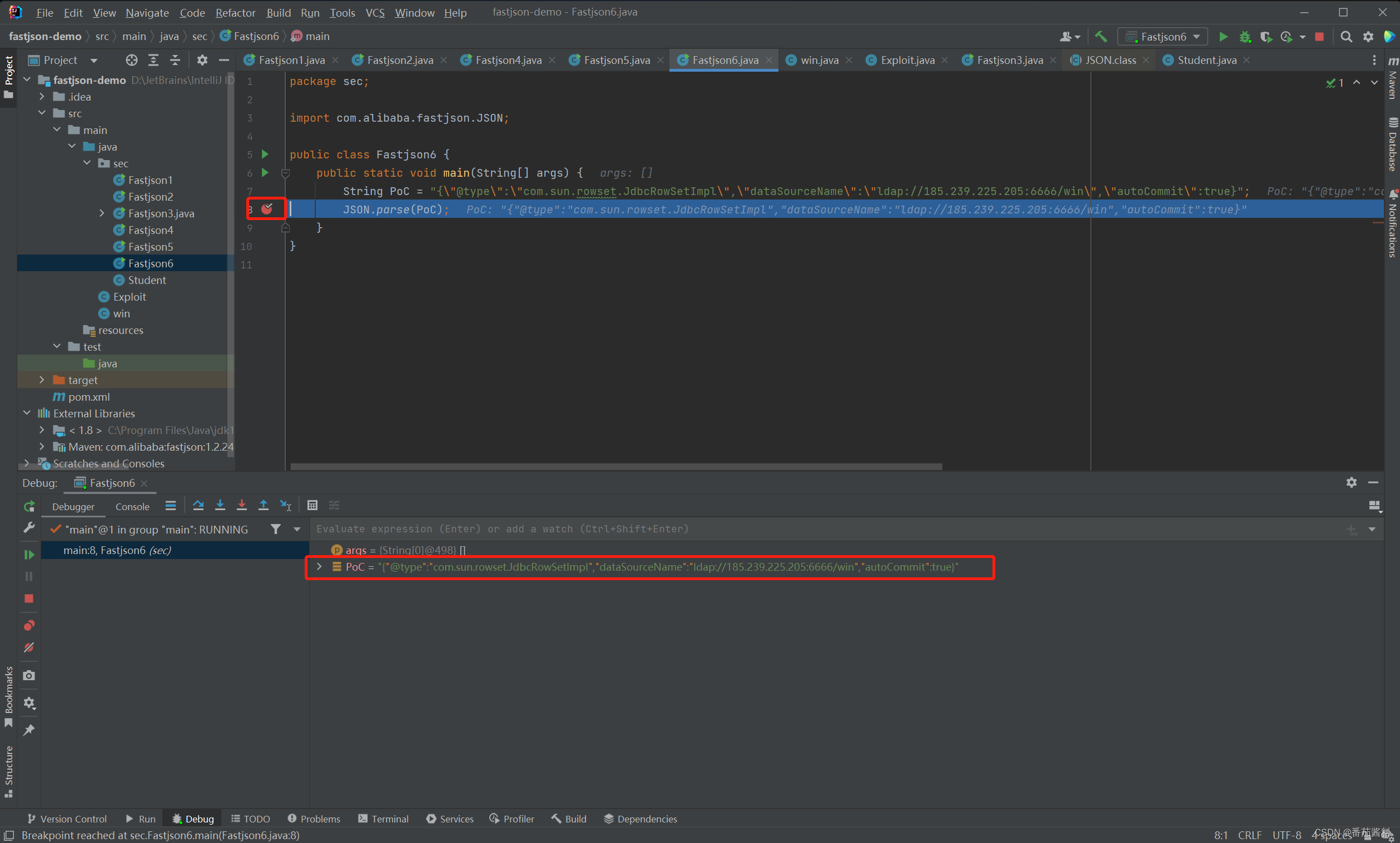Open IDE settings gear in top toolbar
This screenshot has height=843, width=1400.
click(x=1368, y=37)
